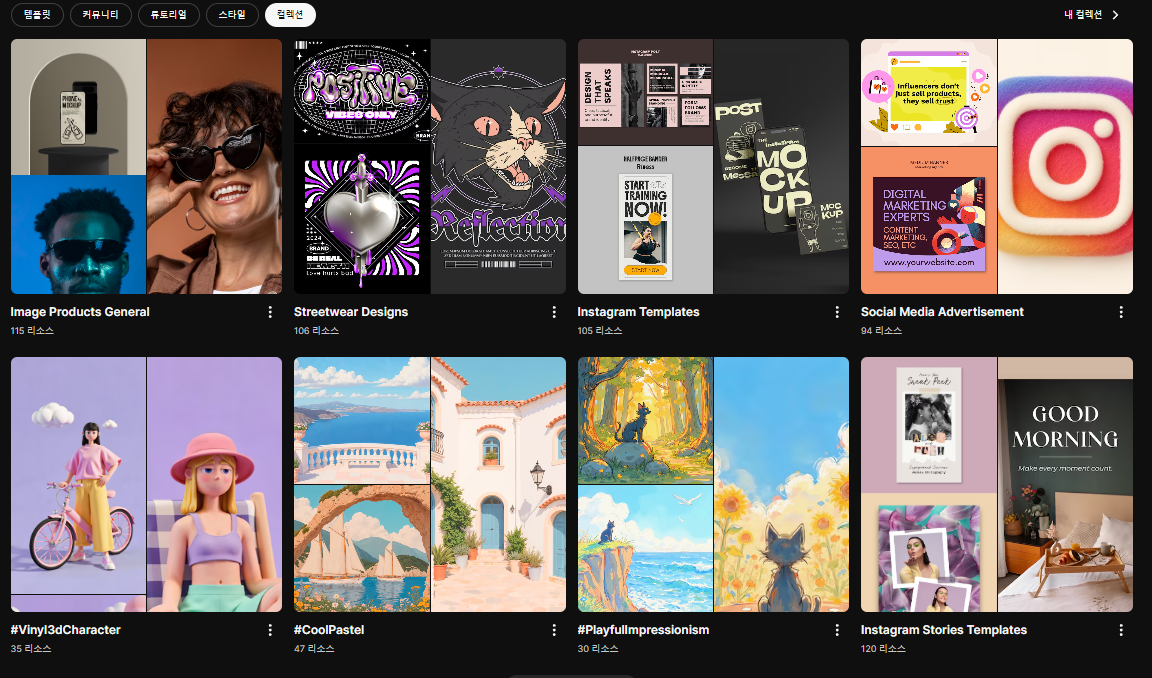Open the Social Media Advertisement title
This screenshot has height=678, width=1152.
942,312
